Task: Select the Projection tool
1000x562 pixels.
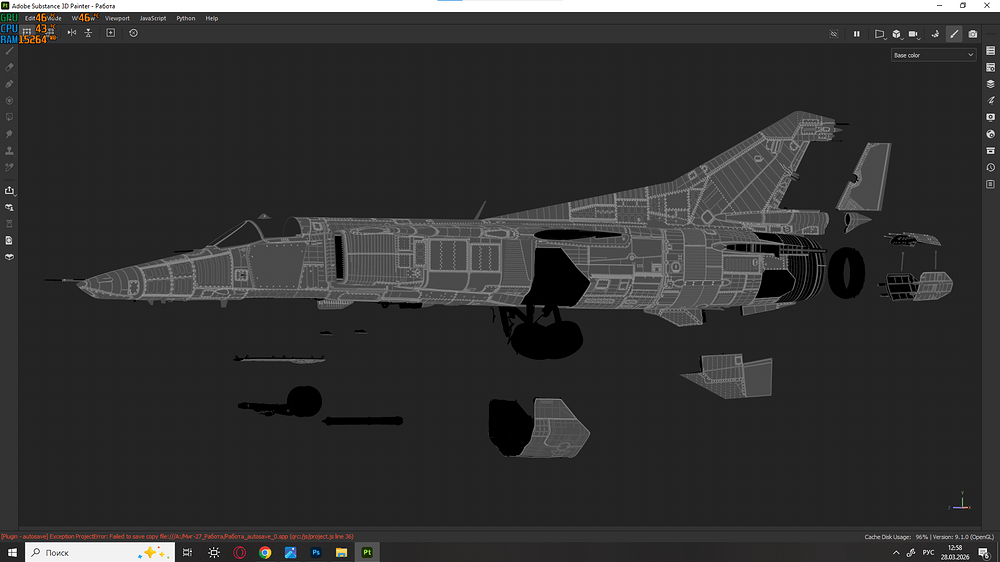Action: coord(9,84)
